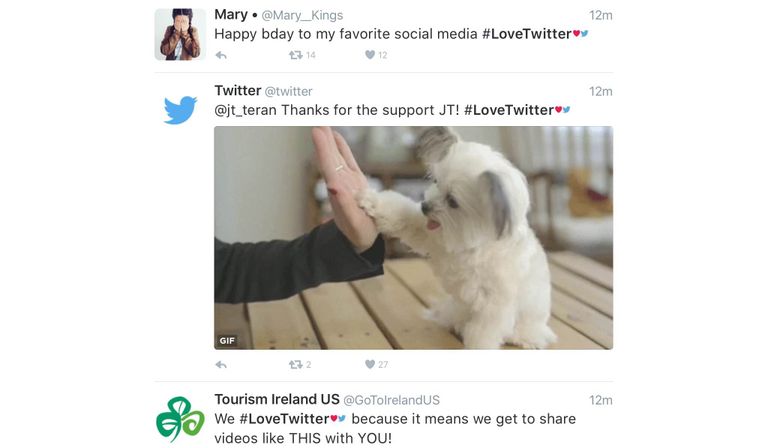This screenshot has width=768, height=448.
Task: Open Mary's profile picture
Action: (180, 34)
